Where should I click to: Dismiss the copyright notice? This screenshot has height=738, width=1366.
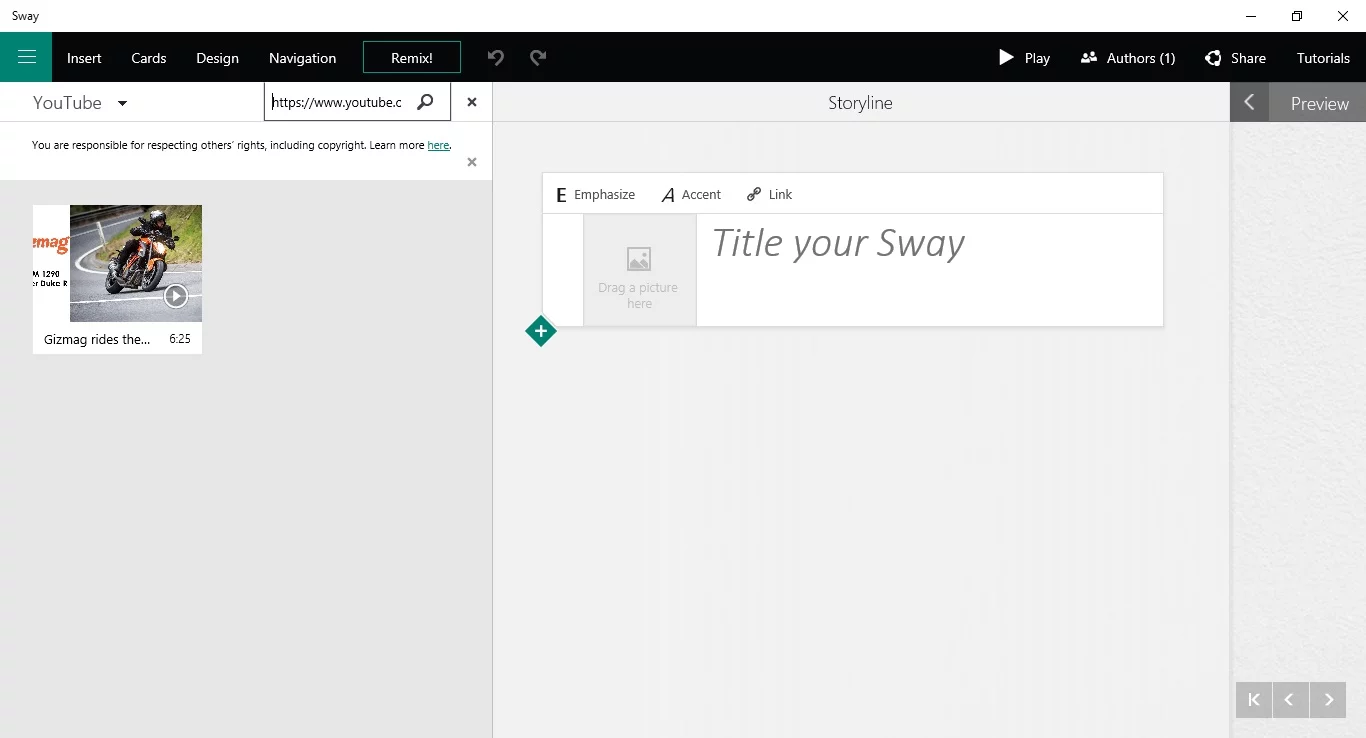[471, 162]
